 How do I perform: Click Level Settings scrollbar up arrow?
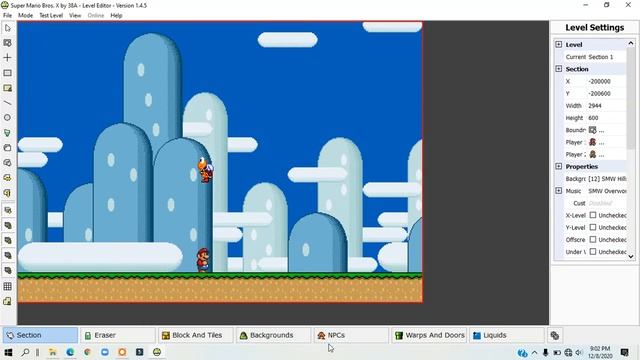[631, 43]
